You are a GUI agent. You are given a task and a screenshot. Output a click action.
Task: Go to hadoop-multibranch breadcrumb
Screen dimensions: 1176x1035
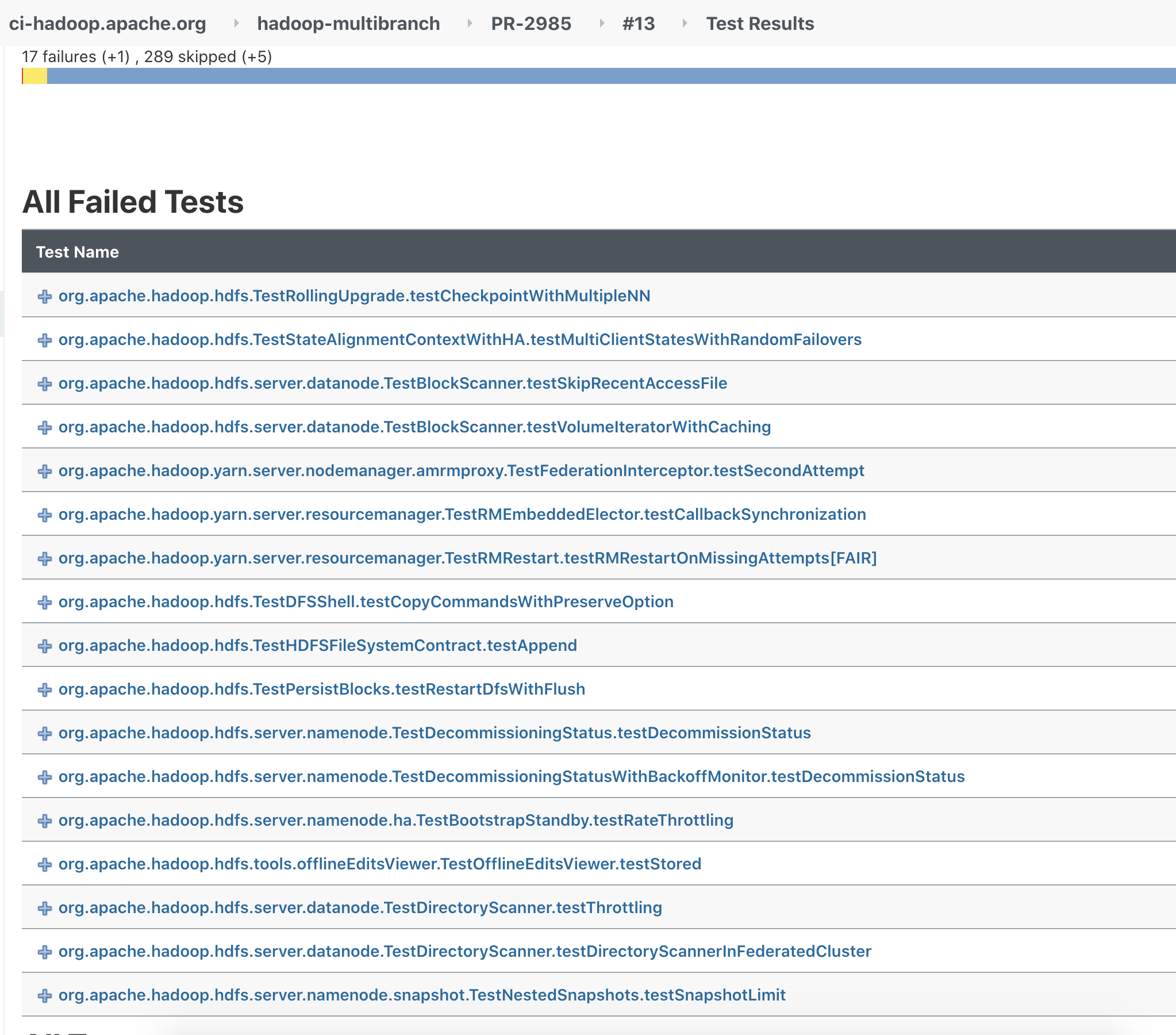348,24
